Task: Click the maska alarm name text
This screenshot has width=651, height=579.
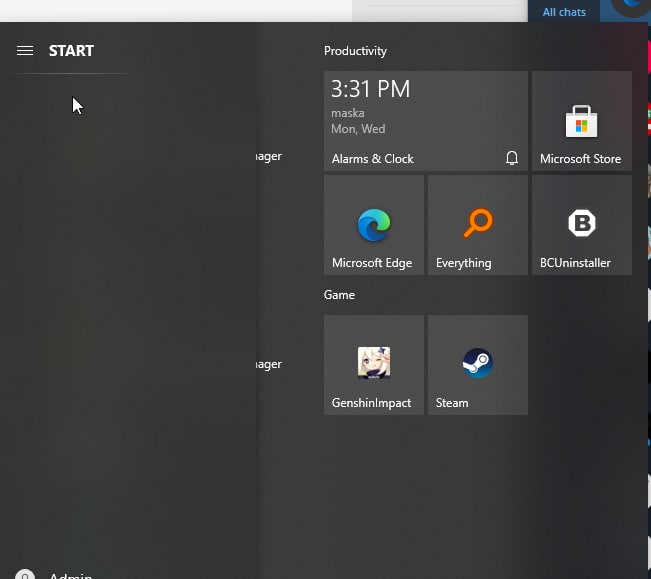Action: (348, 113)
